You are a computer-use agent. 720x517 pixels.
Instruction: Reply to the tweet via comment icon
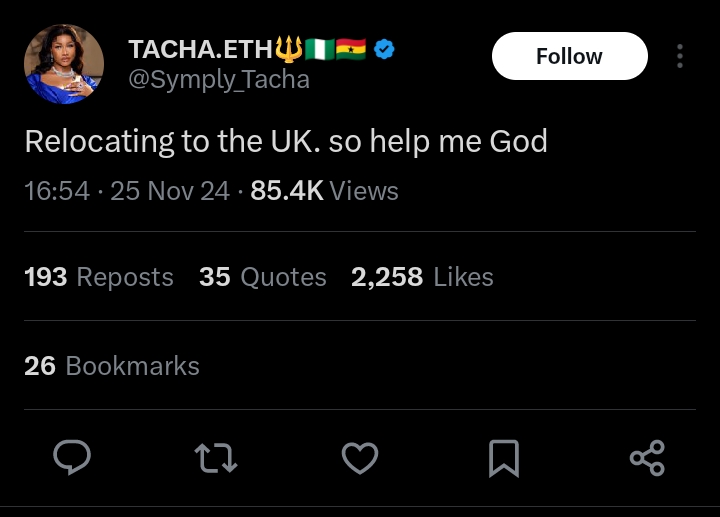tap(71, 458)
